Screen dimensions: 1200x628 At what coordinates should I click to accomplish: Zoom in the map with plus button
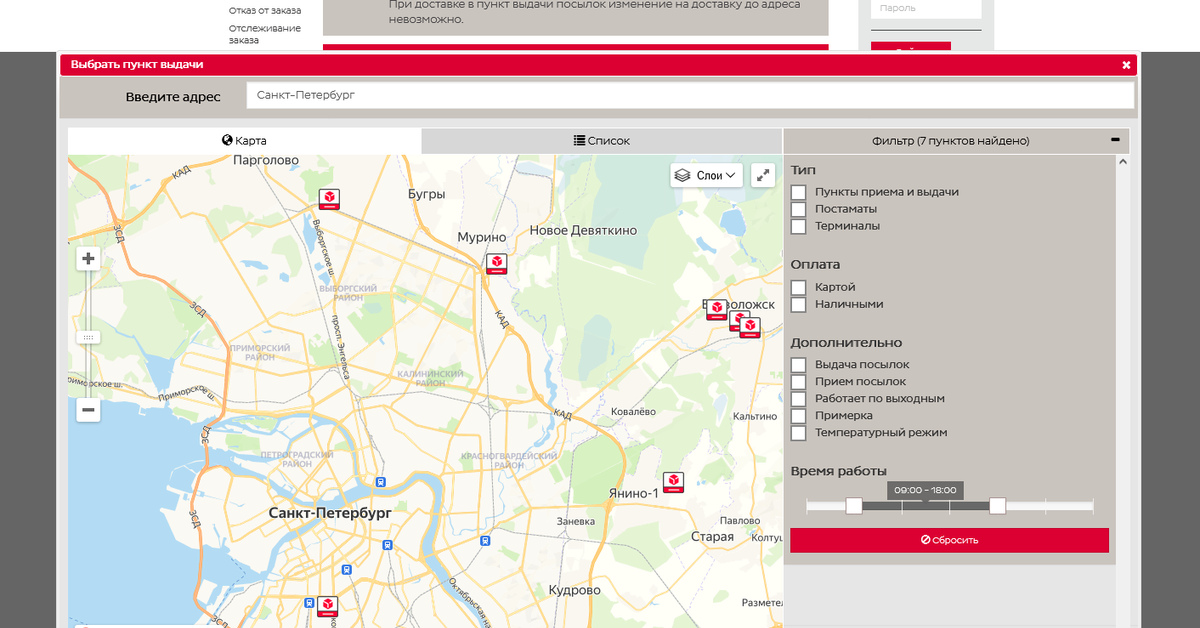click(x=88, y=259)
